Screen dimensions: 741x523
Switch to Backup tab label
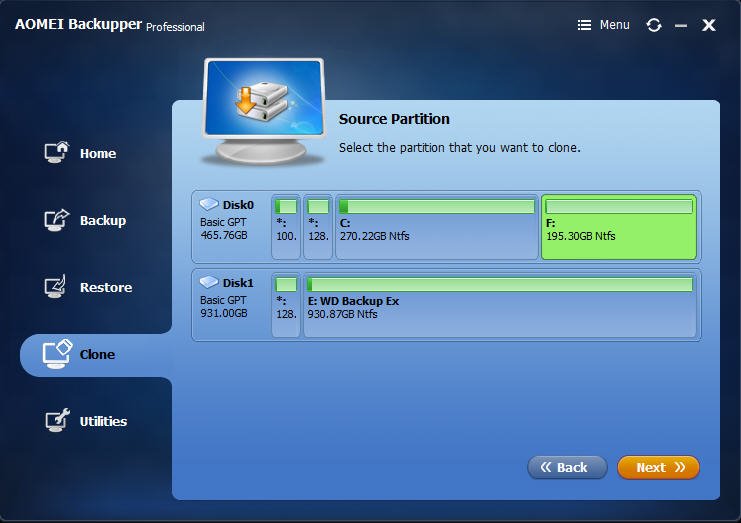click(x=103, y=221)
